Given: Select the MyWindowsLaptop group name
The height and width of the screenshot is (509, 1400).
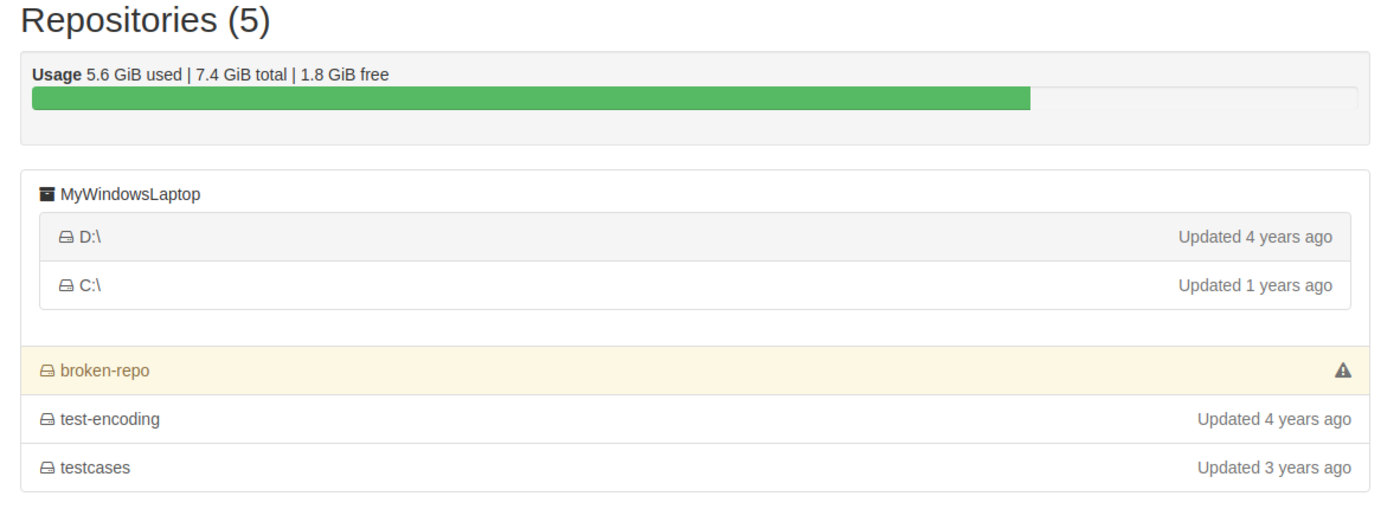Looking at the screenshot, I should 130,194.
